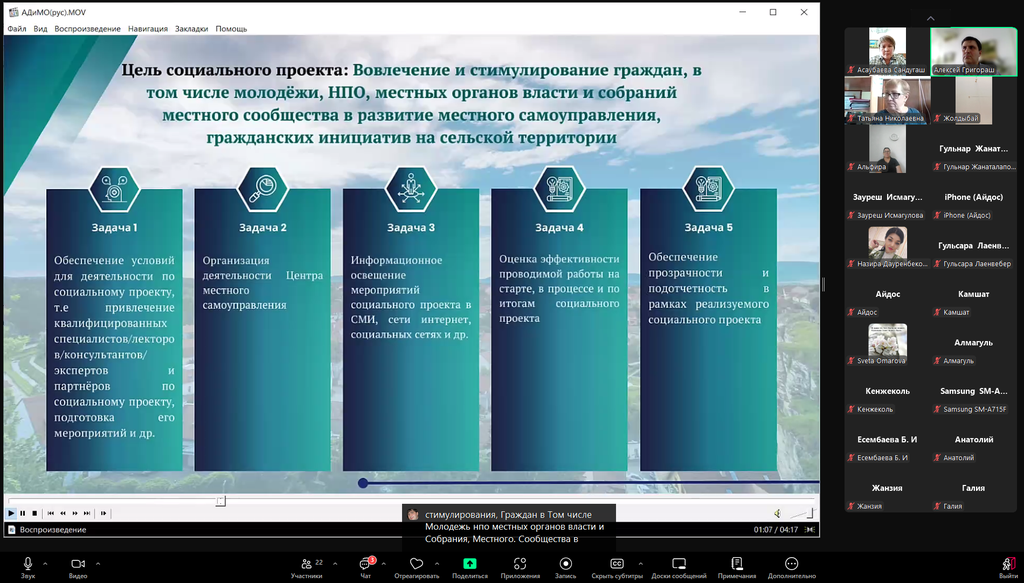Open the Закладки menu in media player
The height and width of the screenshot is (583, 1024).
click(191, 29)
